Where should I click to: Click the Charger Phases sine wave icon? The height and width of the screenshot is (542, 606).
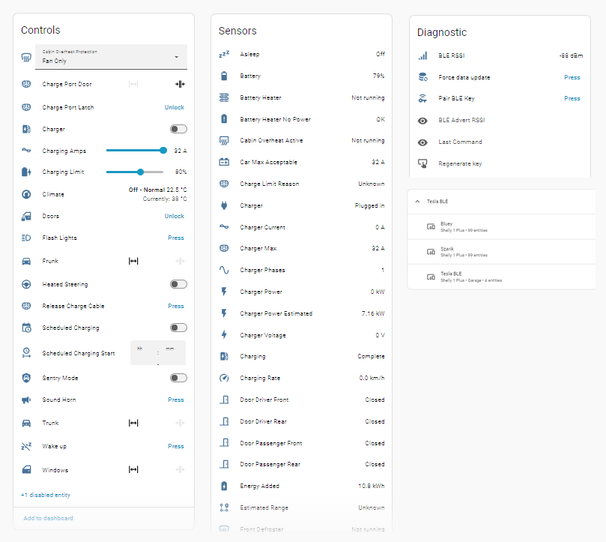(x=224, y=270)
